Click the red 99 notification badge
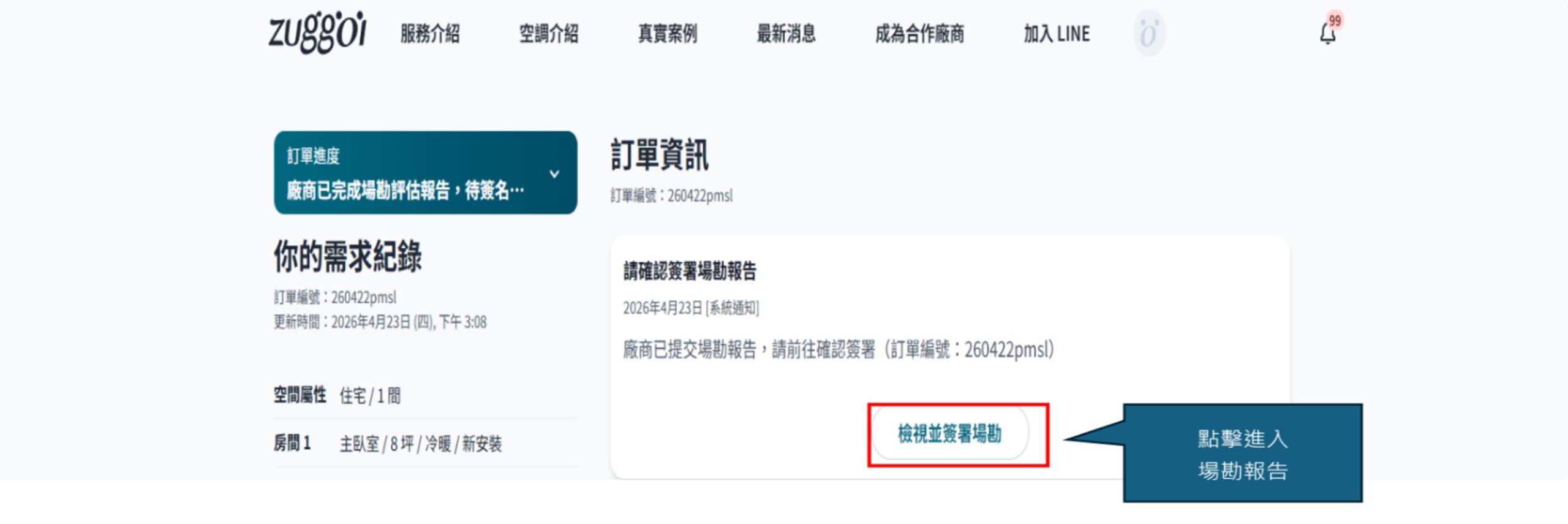1568x524 pixels. pos(1335,20)
